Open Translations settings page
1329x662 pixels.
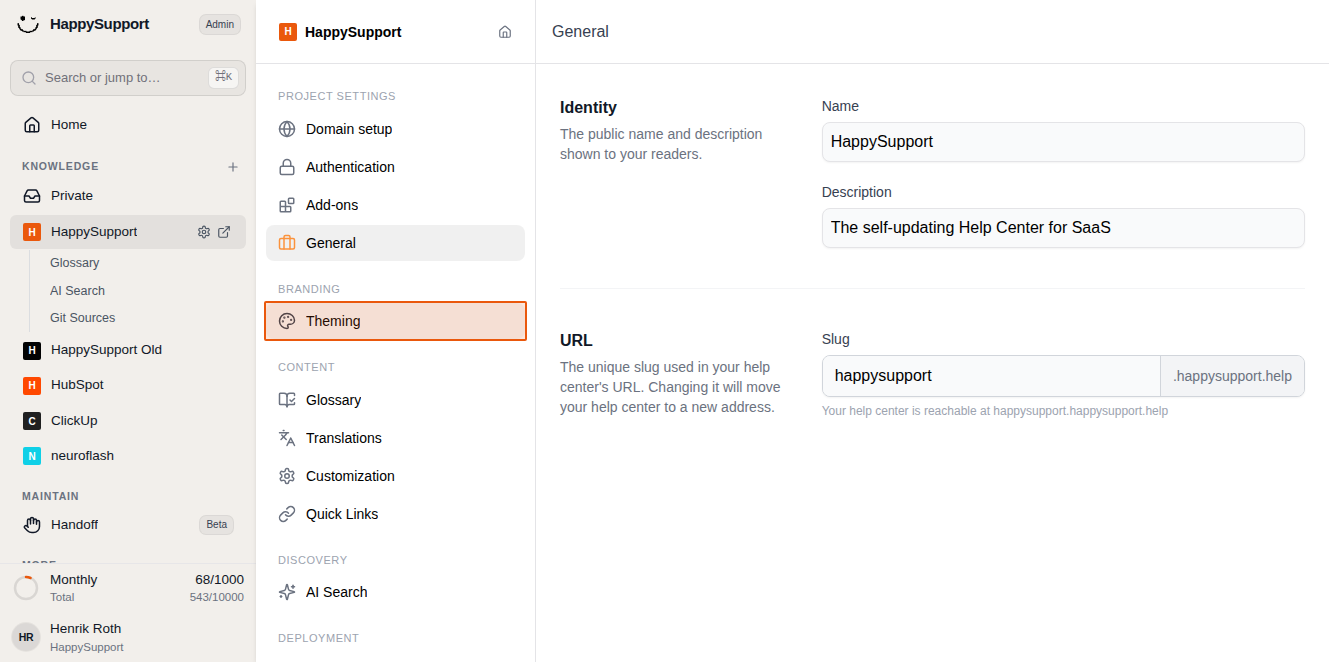tap(395, 438)
